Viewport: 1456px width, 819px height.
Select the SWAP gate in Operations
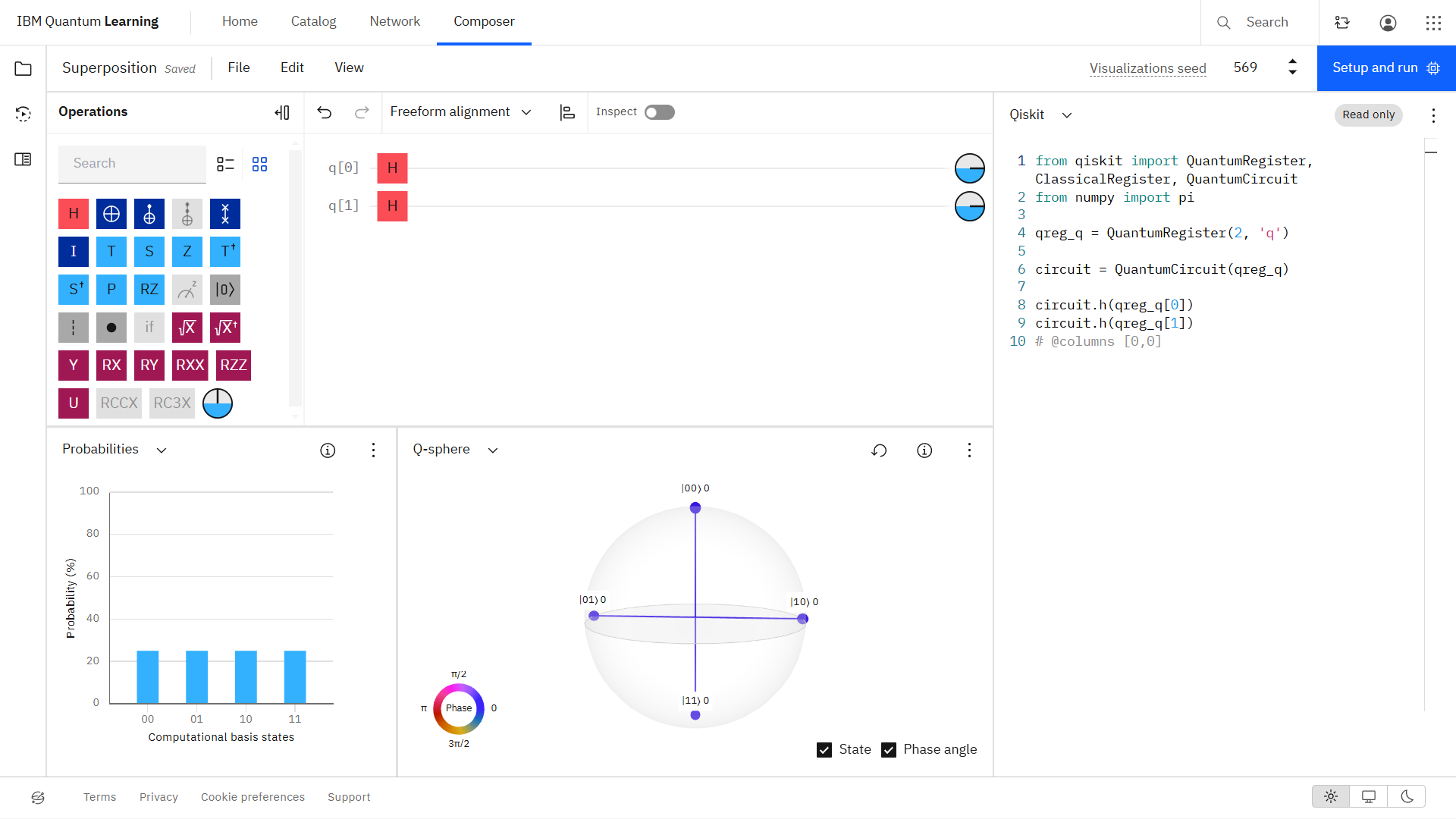pyautogui.click(x=225, y=214)
